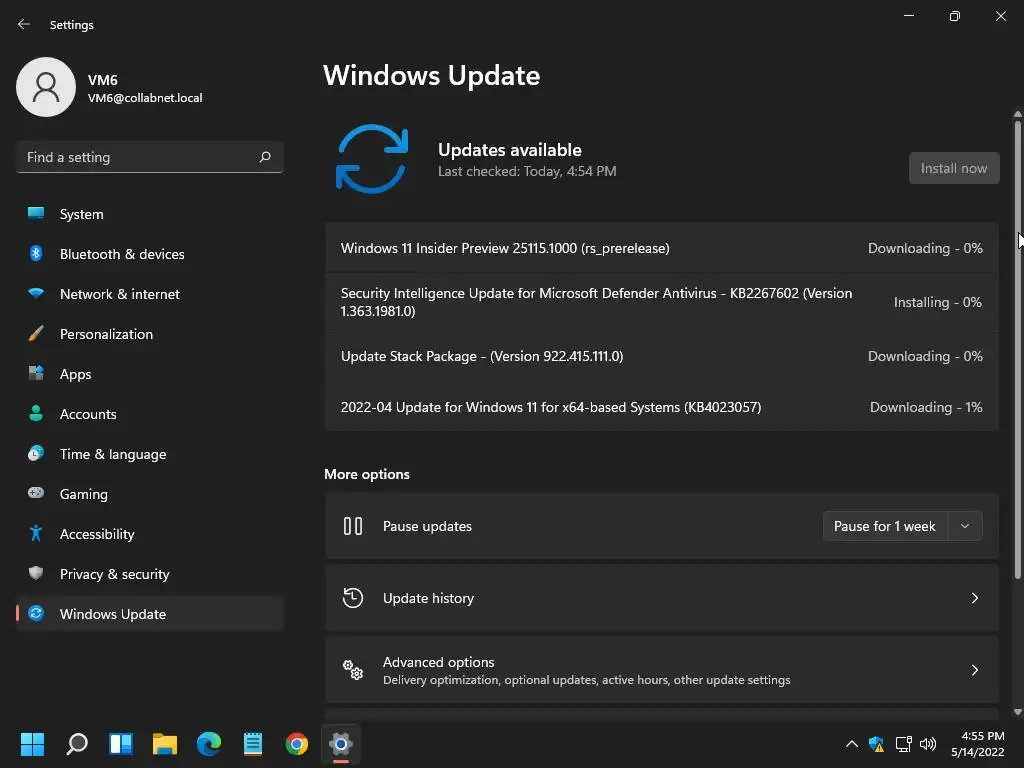Open Personalization settings
Viewport: 1024px width, 768px height.
(150, 334)
